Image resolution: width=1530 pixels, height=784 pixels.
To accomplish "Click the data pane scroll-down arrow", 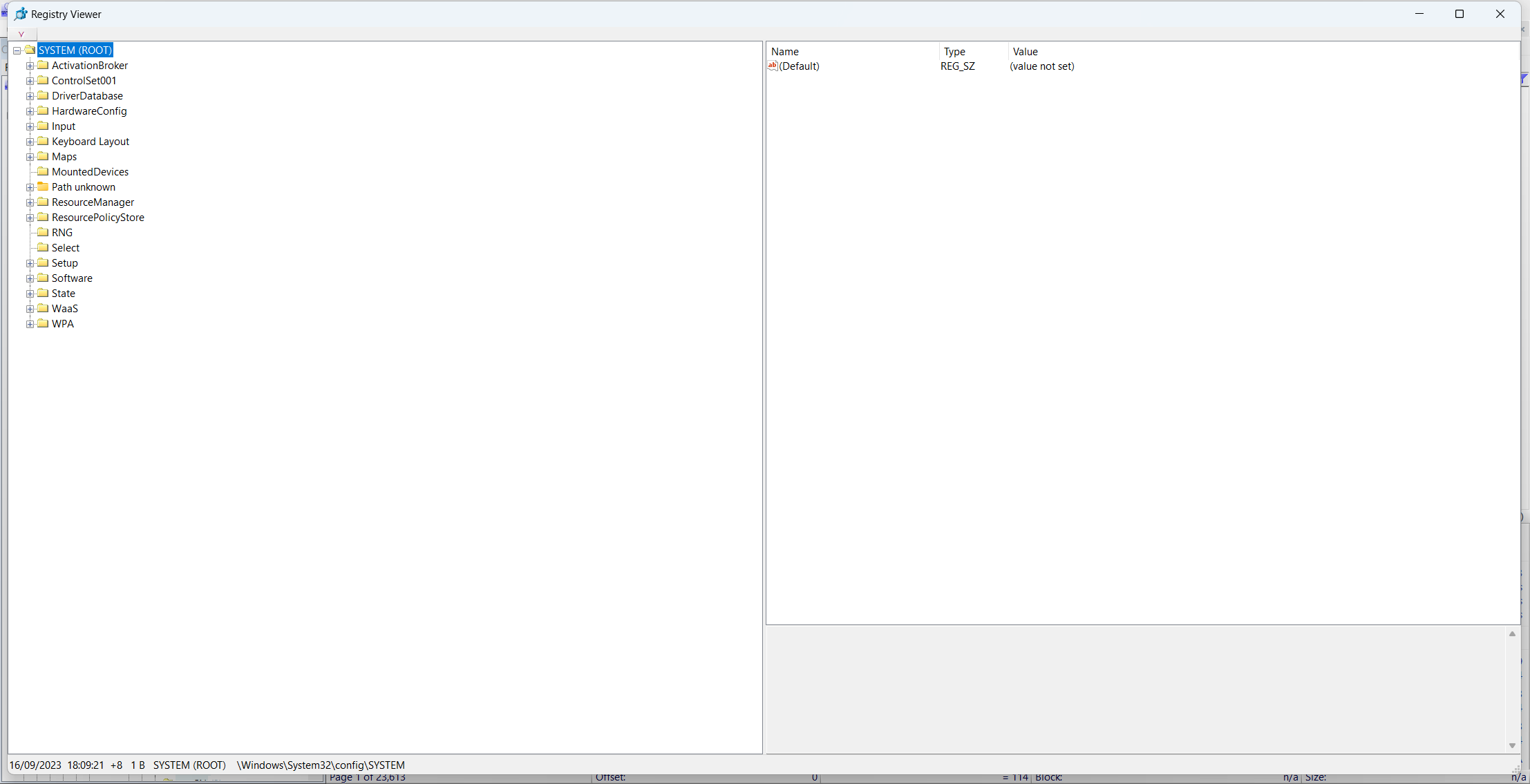I will pyautogui.click(x=1512, y=745).
